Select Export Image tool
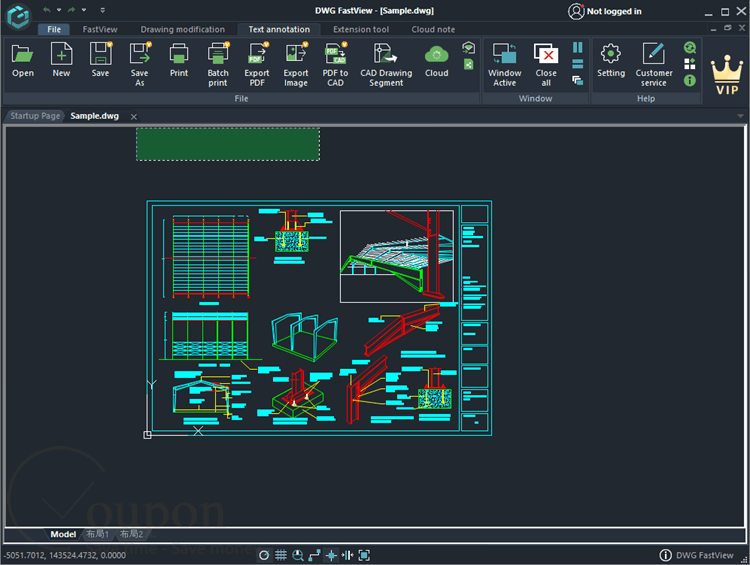This screenshot has width=750, height=565. point(296,65)
